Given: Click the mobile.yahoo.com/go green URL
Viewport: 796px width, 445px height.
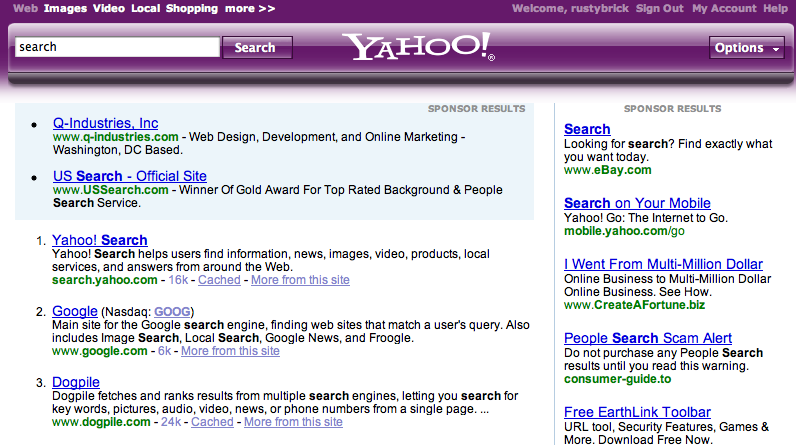Looking at the screenshot, I should (x=624, y=231).
